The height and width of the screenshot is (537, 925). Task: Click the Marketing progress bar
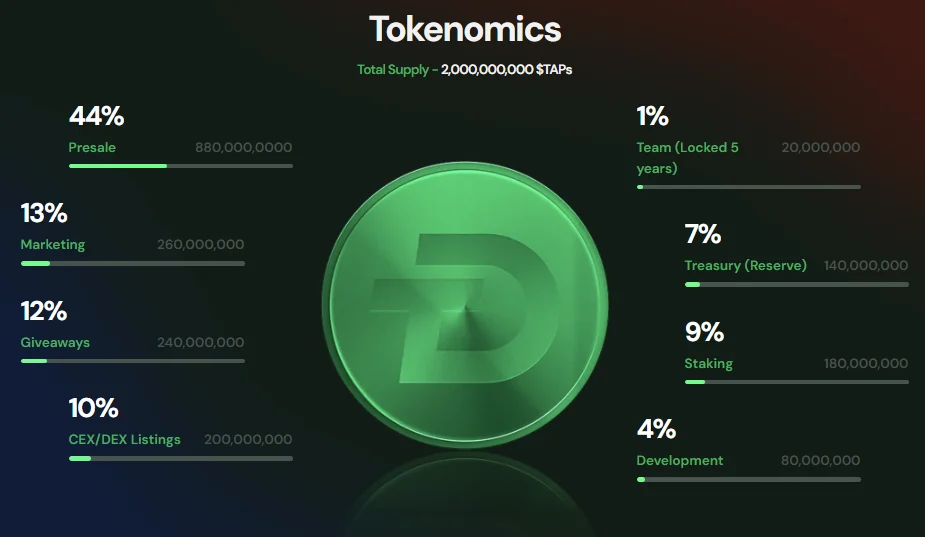(x=132, y=263)
